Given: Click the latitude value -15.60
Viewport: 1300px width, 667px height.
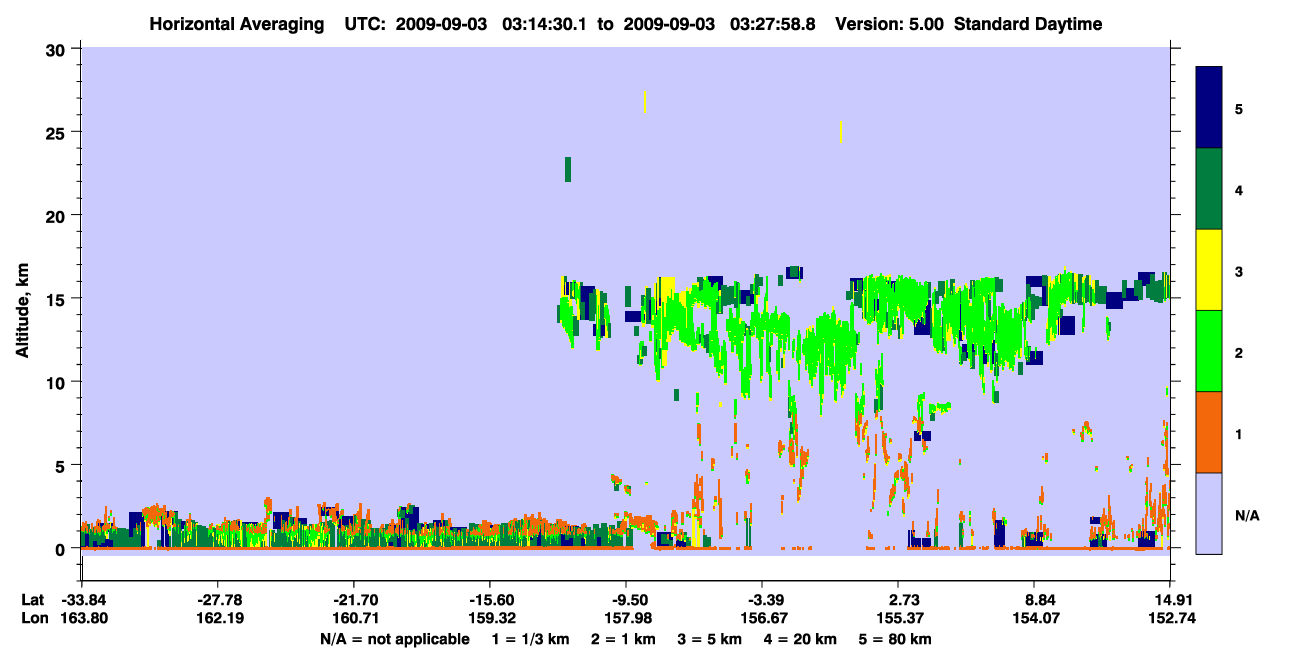Looking at the screenshot, I should [490, 600].
